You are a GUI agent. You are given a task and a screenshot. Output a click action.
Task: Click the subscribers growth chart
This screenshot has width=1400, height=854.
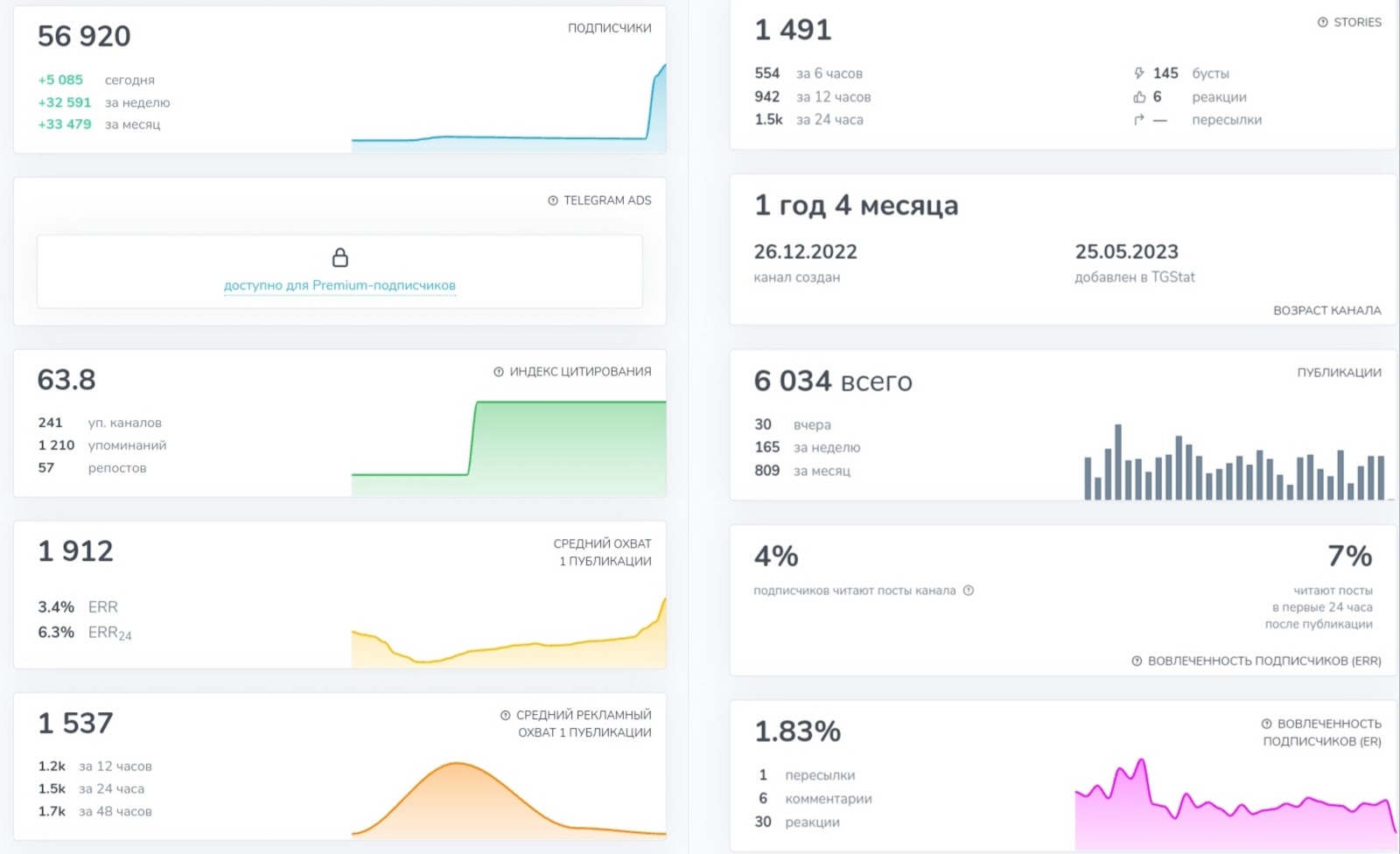tap(508, 108)
